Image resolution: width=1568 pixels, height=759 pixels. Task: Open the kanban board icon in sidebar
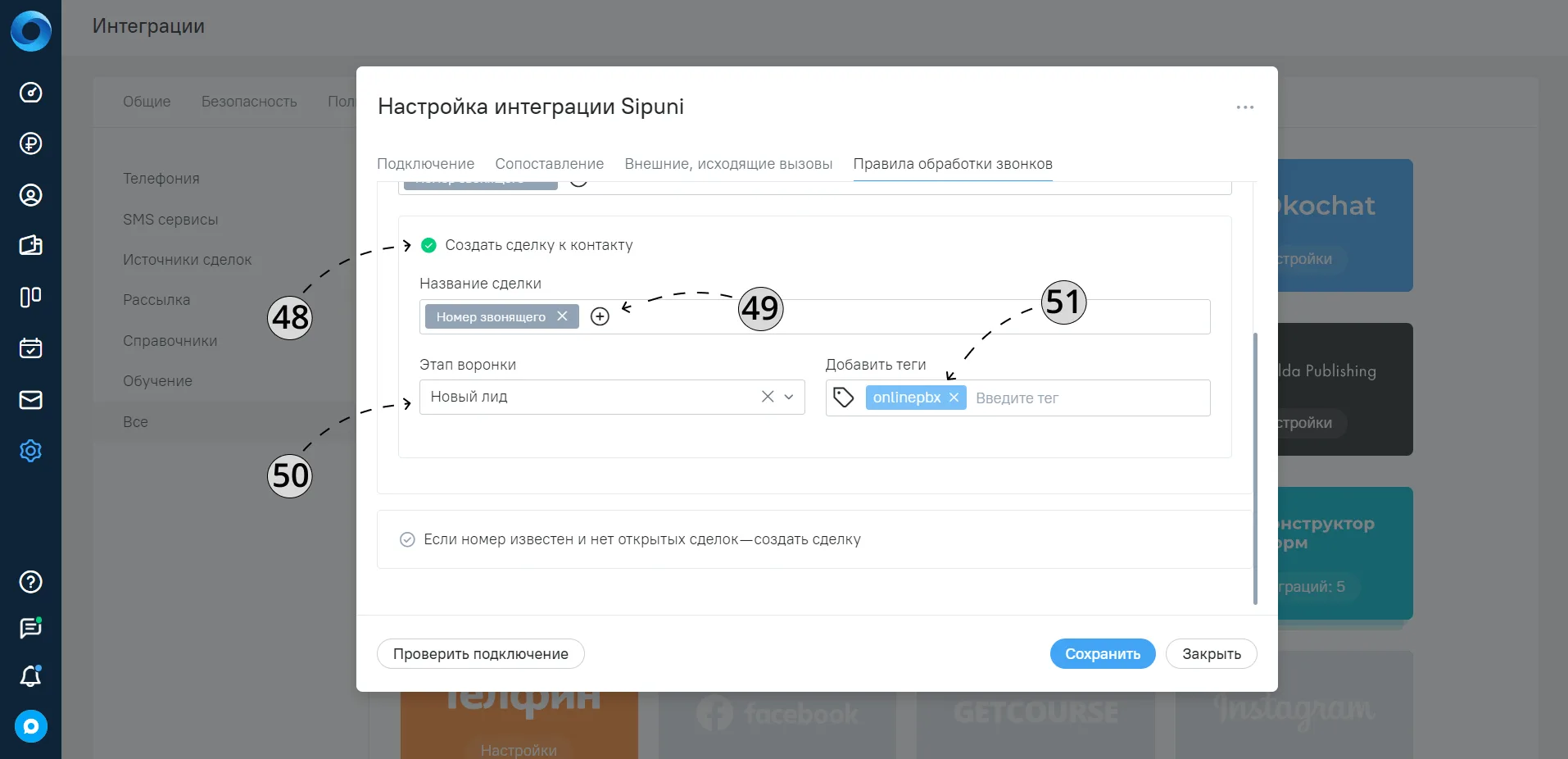[30, 297]
